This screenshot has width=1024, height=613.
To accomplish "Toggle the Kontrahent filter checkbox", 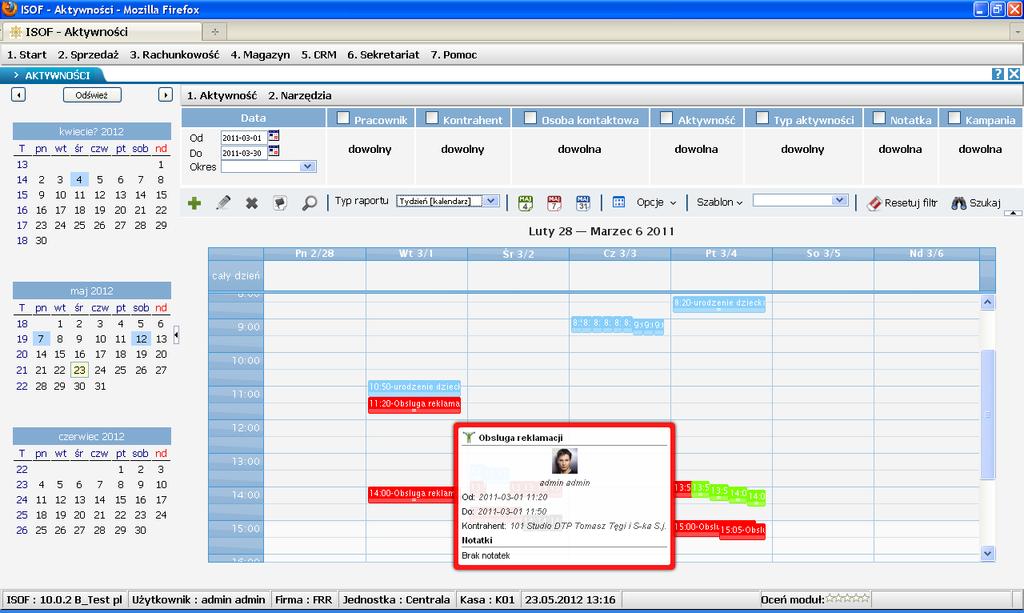I will coord(432,118).
